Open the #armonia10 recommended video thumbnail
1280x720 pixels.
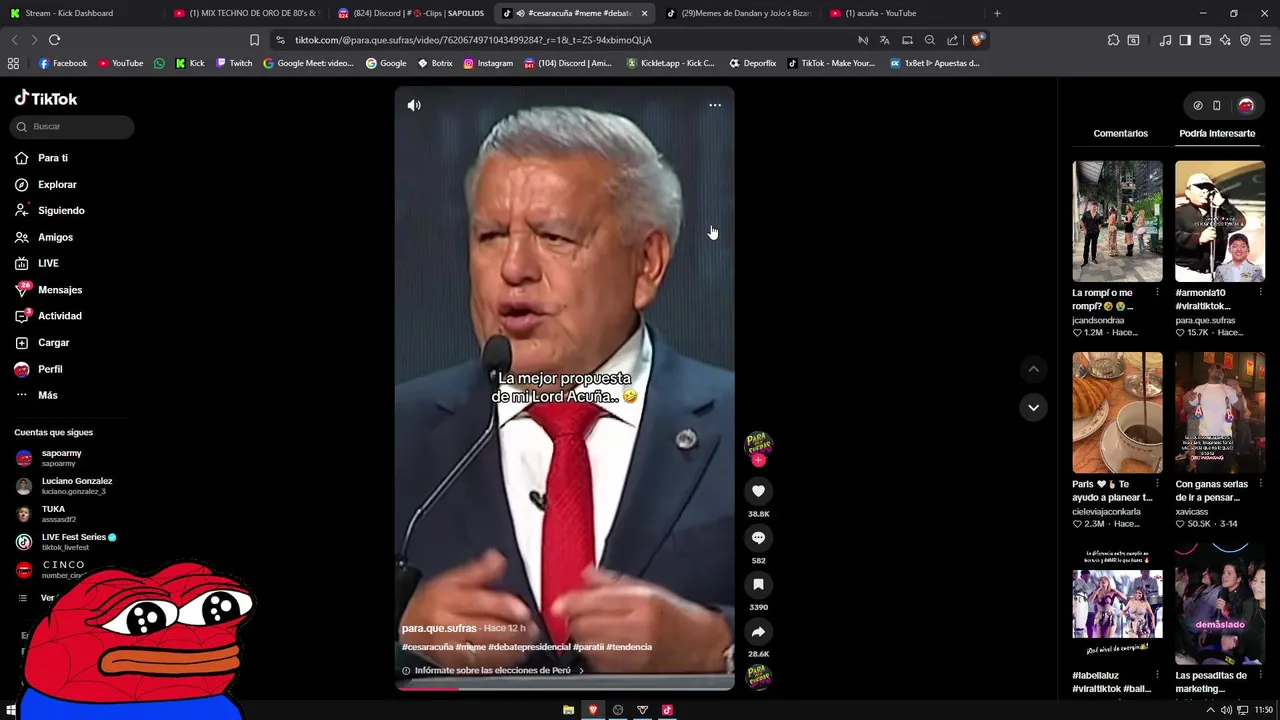[1219, 221]
